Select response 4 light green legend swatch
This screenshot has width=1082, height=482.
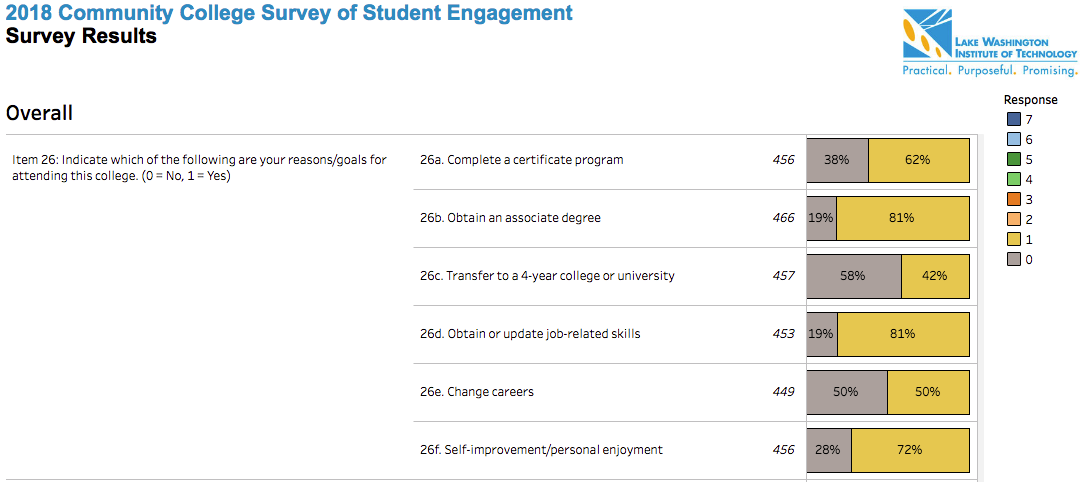coord(1013,179)
